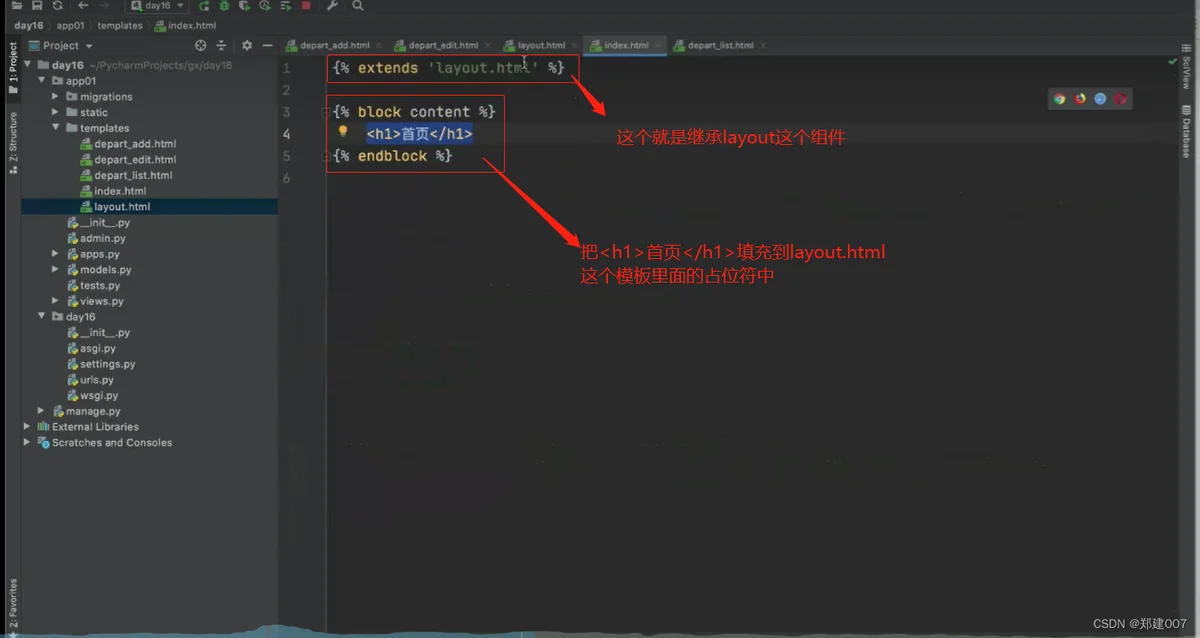Expand the static folder
This screenshot has width=1200, height=638.
pyautogui.click(x=56, y=112)
